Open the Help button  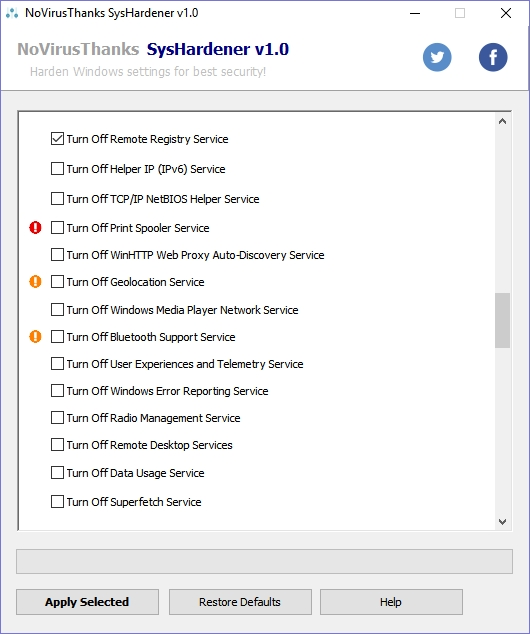point(391,602)
